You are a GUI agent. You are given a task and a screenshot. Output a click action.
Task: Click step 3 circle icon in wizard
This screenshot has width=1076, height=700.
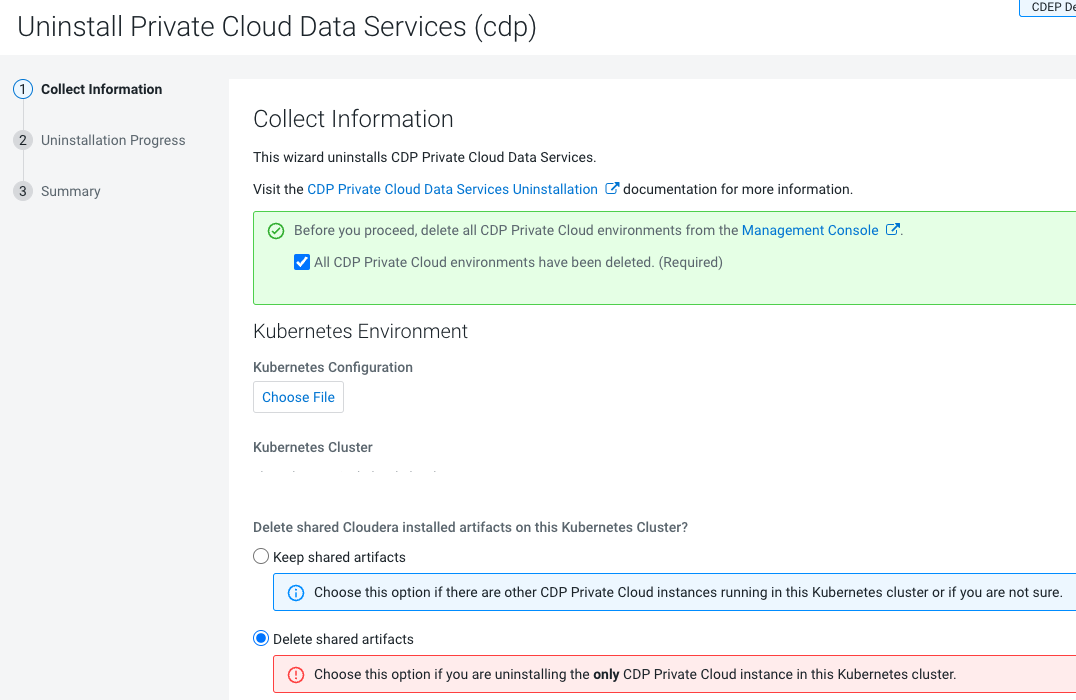pos(23,191)
